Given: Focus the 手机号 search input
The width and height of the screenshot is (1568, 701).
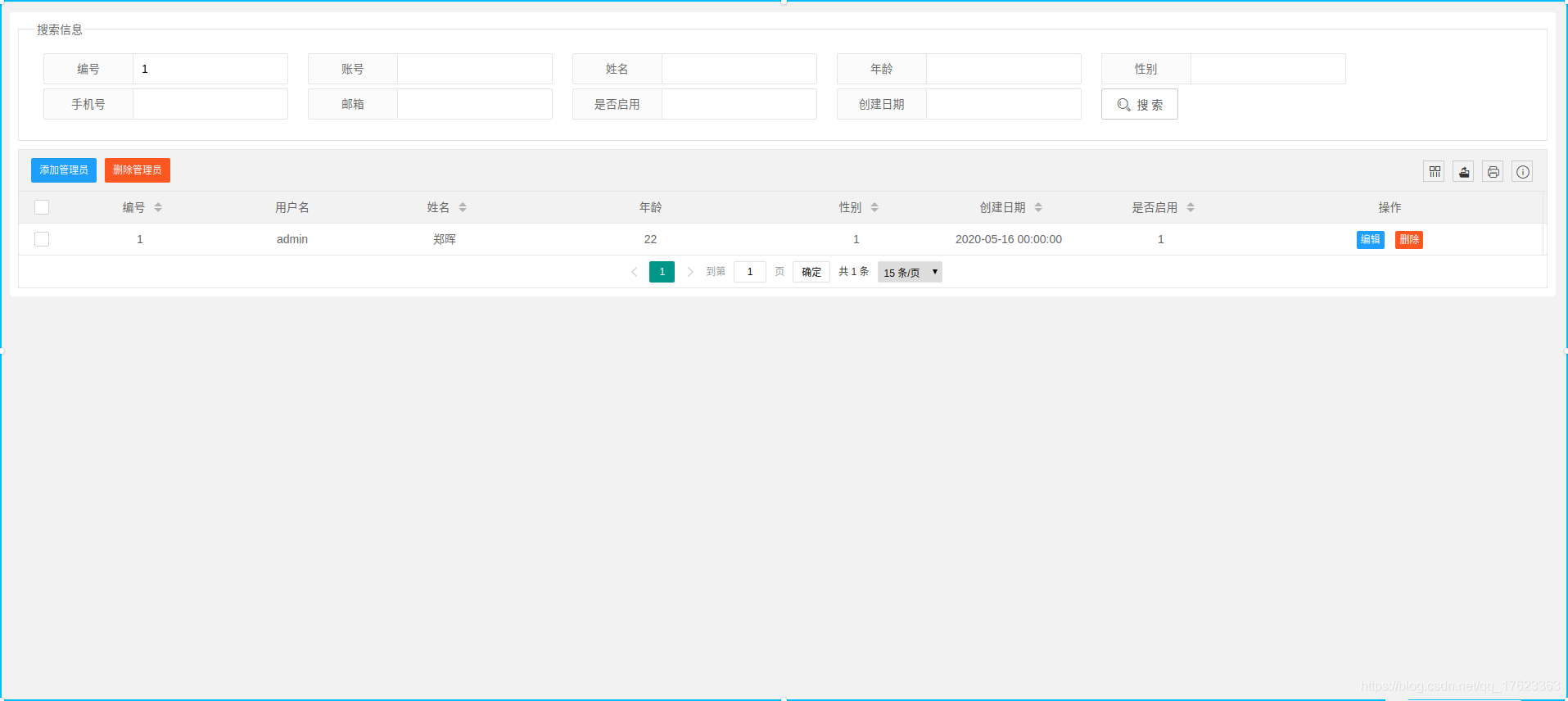Looking at the screenshot, I should coord(210,104).
